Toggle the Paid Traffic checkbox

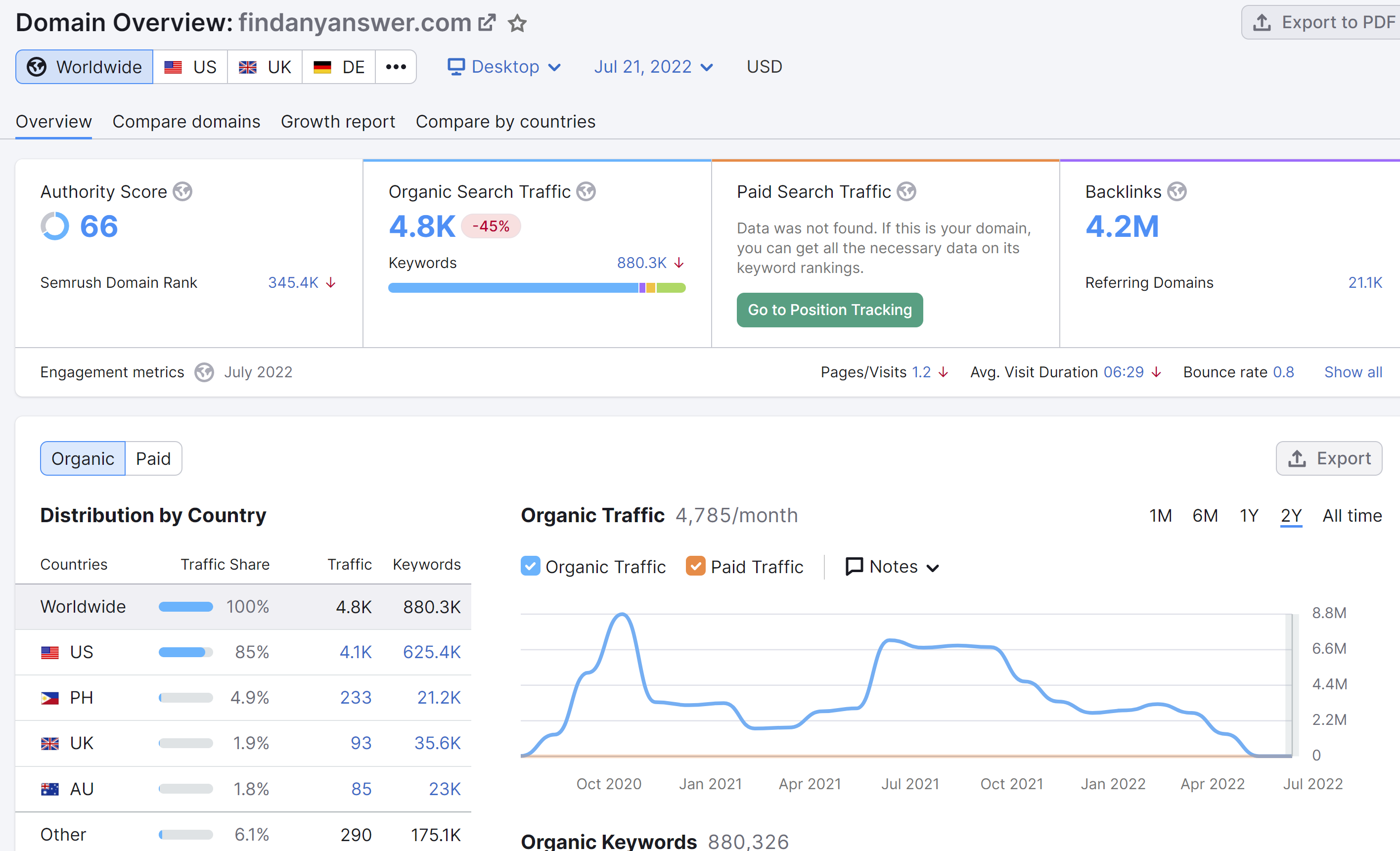[695, 566]
